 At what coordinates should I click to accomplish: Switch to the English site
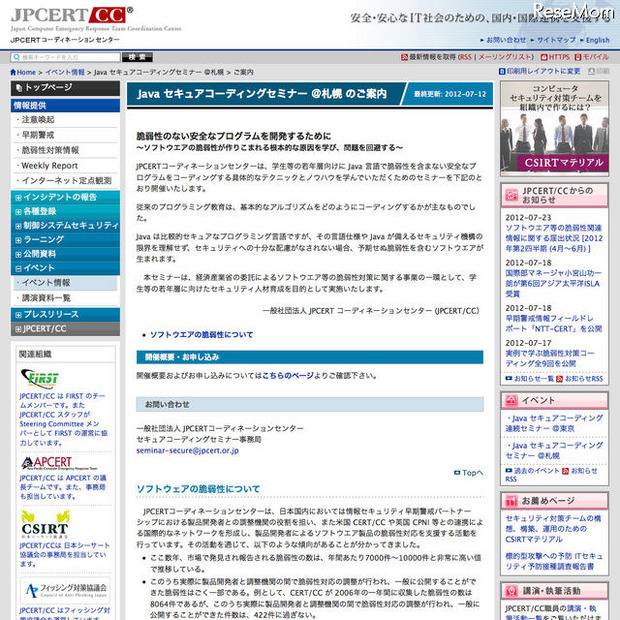pos(597,40)
